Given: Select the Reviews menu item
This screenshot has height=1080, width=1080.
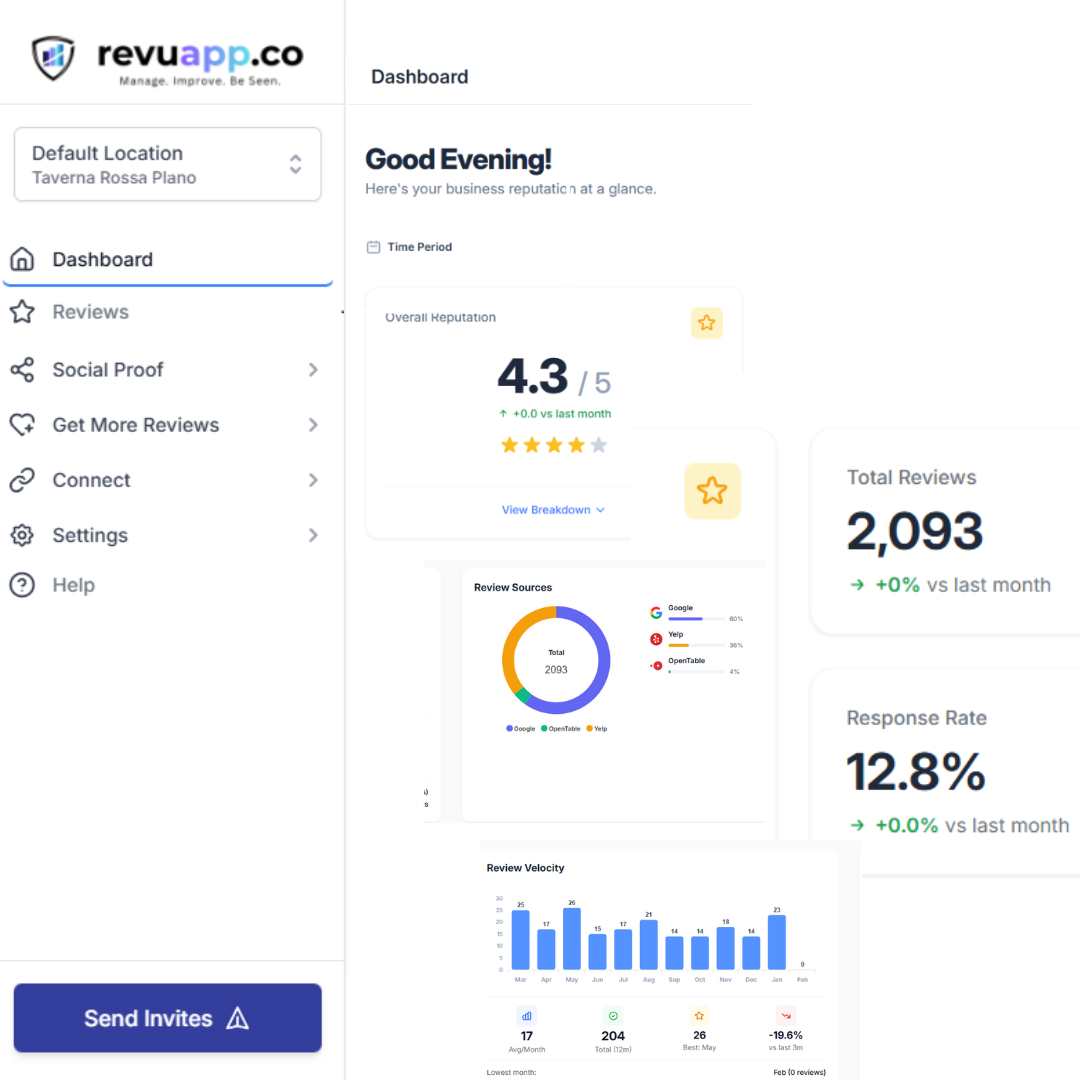Looking at the screenshot, I should click(x=91, y=312).
